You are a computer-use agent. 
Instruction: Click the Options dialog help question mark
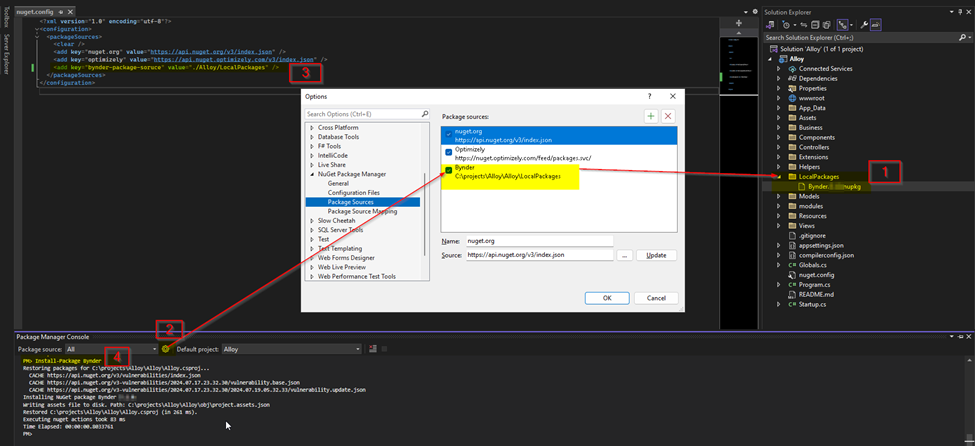649,95
